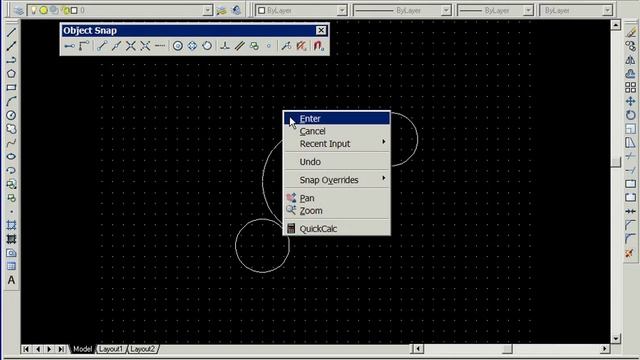Select the Temporary Track Point snap icon
640x360 pixels.
(69, 46)
